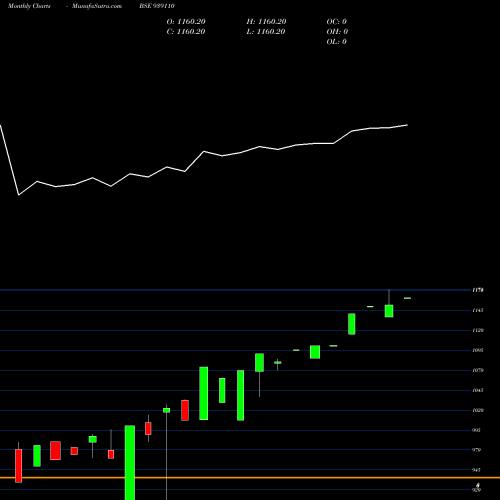Click the 1045 price axis label

[478, 390]
